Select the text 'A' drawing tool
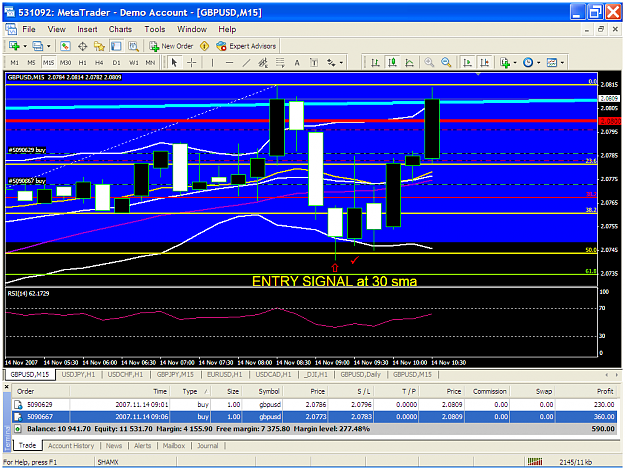This screenshot has width=625, height=470. coord(297,63)
